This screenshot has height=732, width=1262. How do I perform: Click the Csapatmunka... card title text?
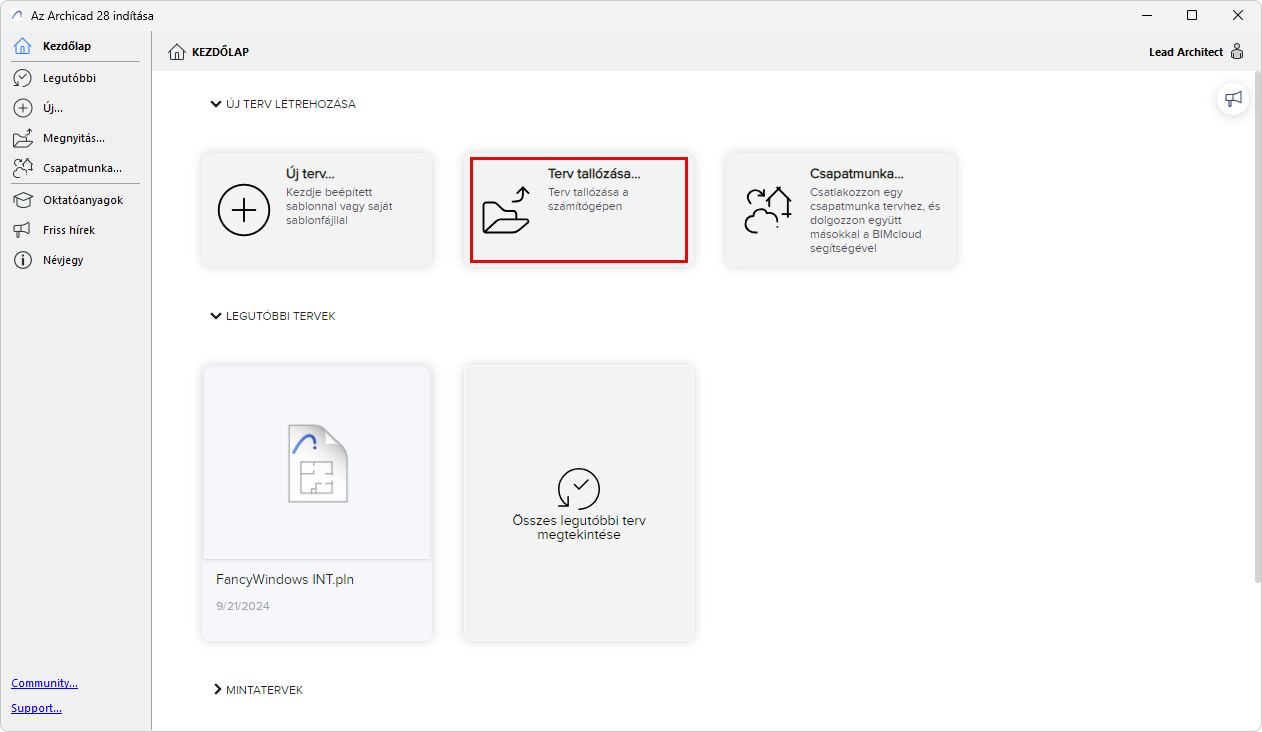(857, 174)
